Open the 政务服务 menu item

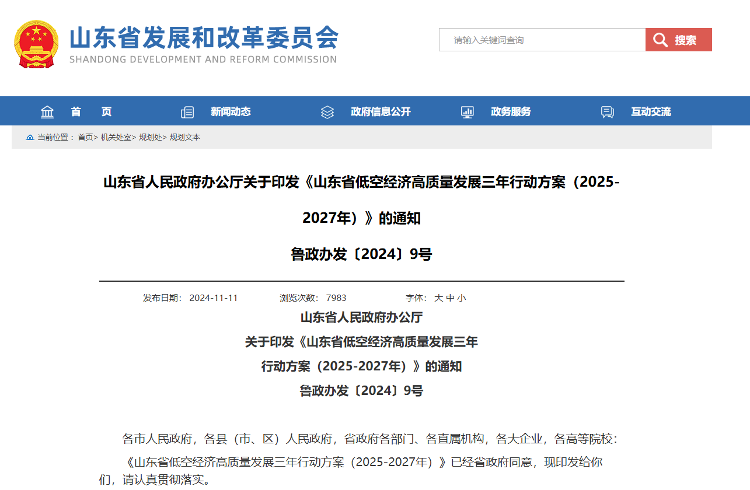point(511,111)
